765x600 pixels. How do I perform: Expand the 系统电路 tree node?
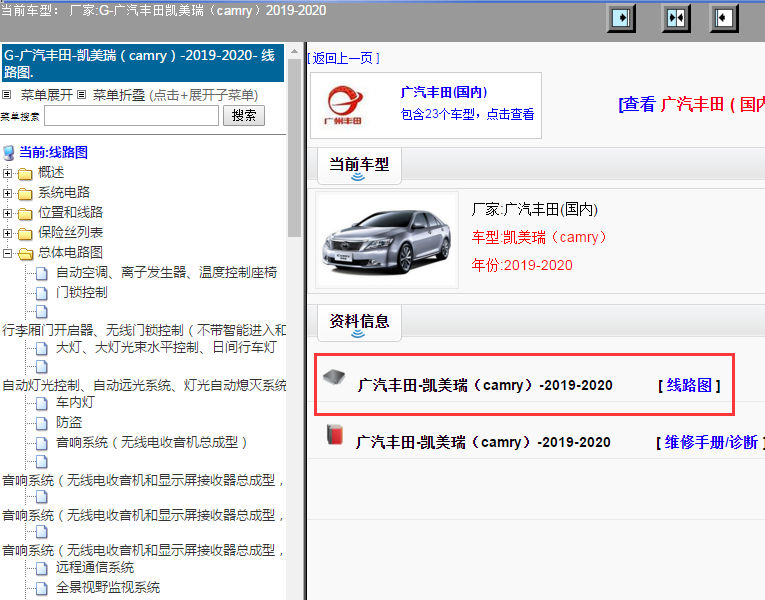coord(7,193)
